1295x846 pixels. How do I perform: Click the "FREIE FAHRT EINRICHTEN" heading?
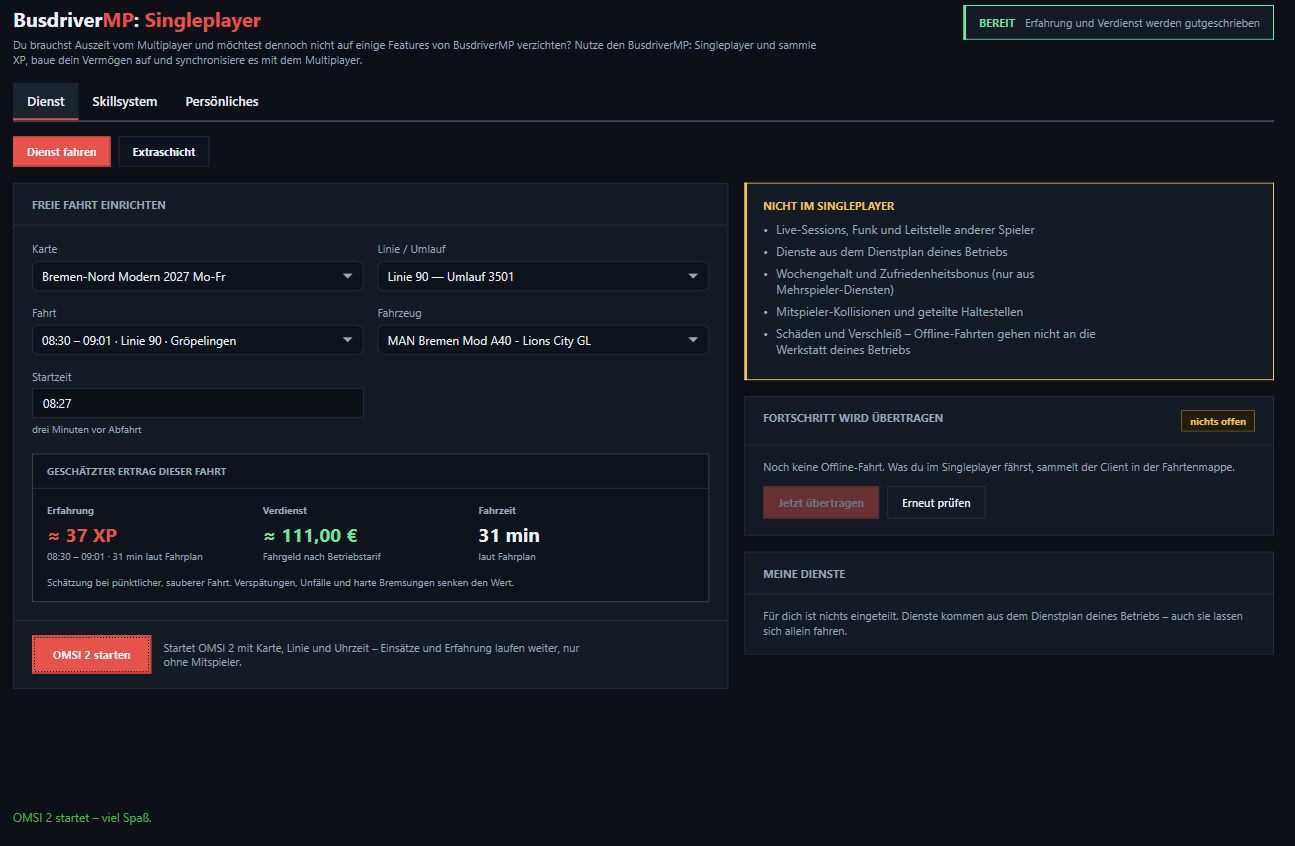pyautogui.click(x=99, y=205)
